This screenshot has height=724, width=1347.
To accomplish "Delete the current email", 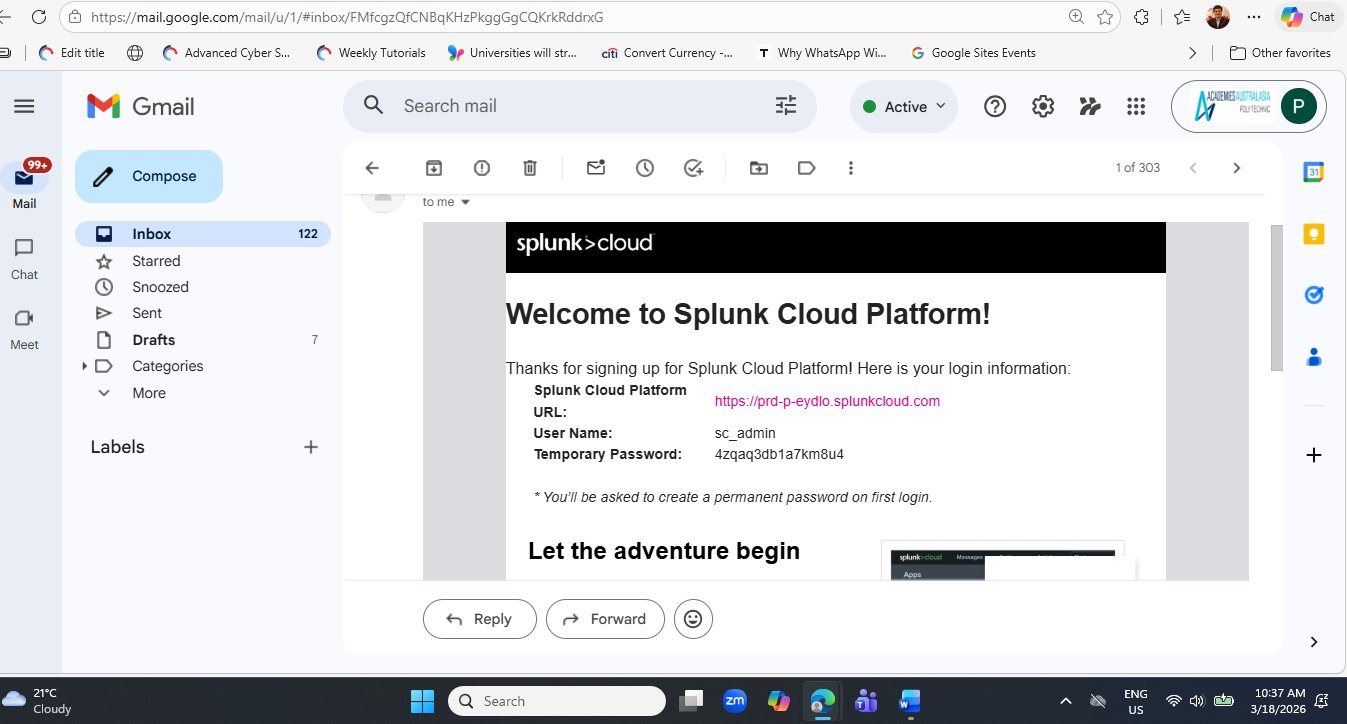I will click(529, 167).
